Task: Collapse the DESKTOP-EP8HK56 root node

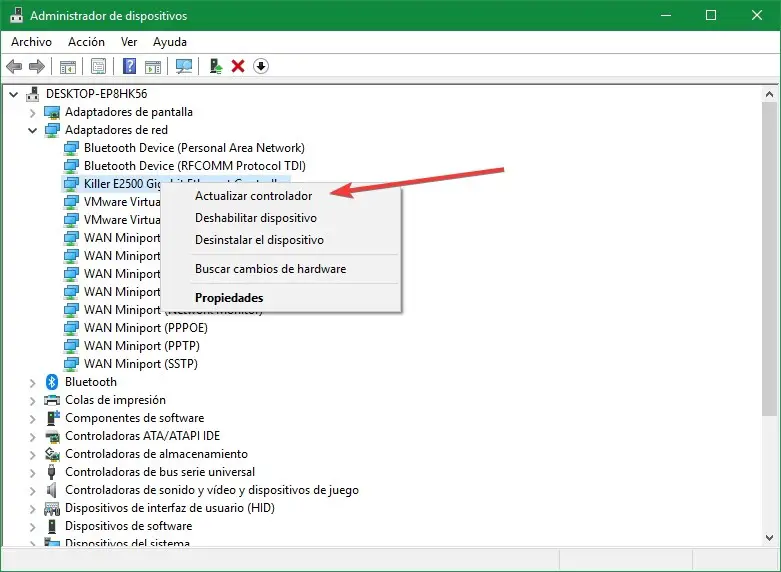Action: pos(14,94)
